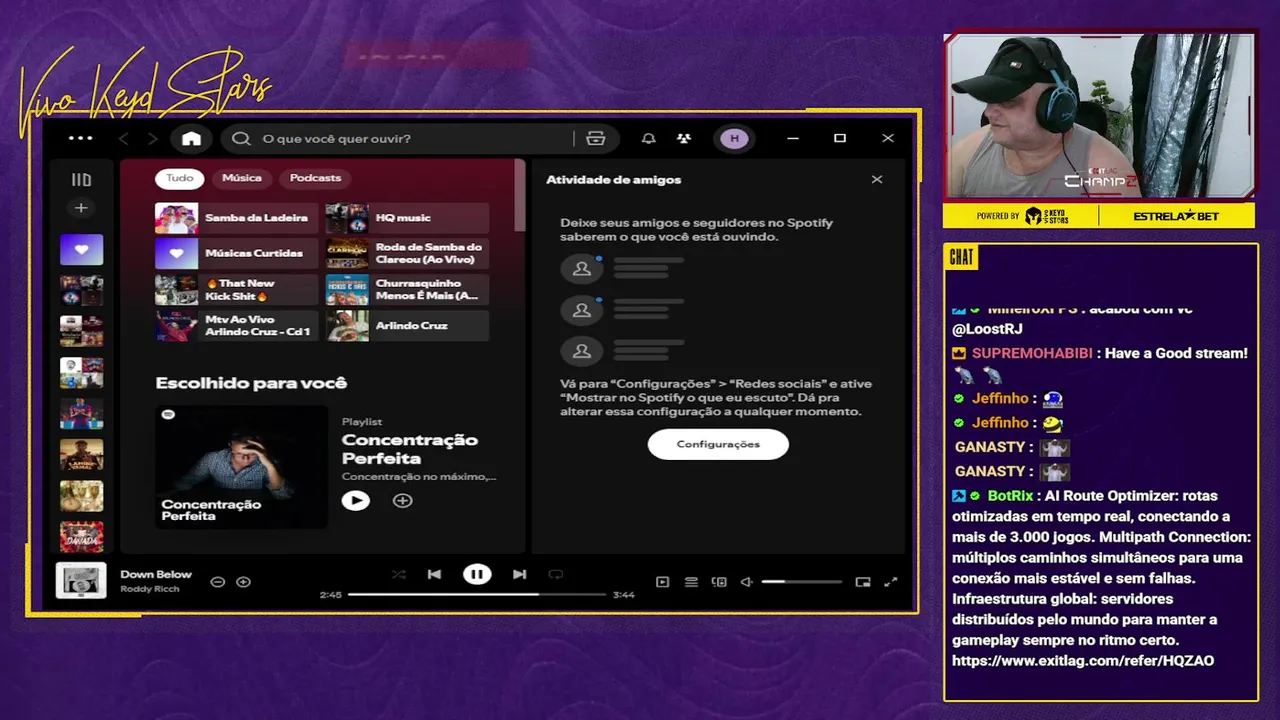Screen dimensions: 1280x720
Task: Open the 'HQ music' shortcut
Action: point(407,218)
